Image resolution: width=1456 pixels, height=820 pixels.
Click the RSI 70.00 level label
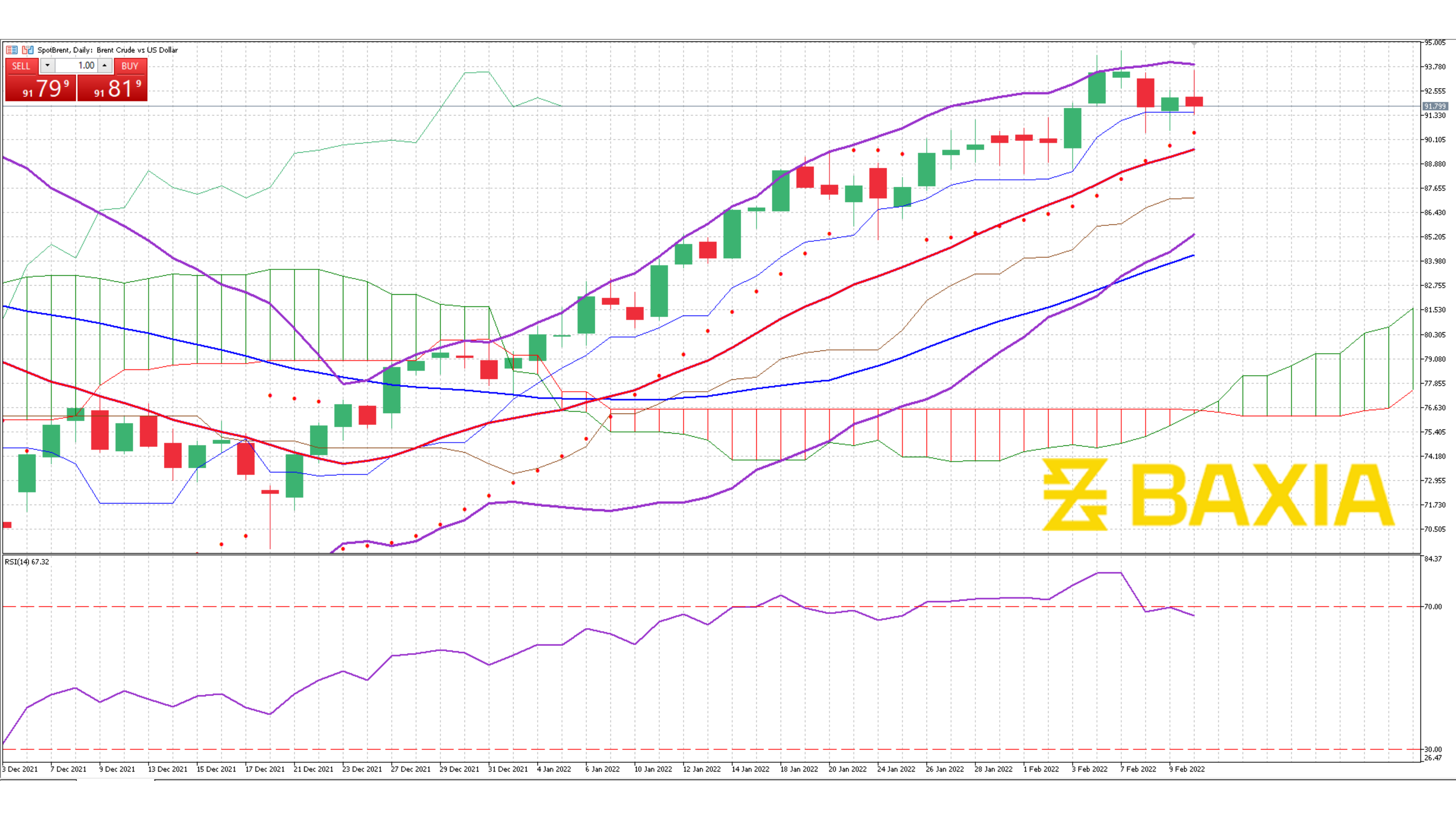pyautogui.click(x=1433, y=607)
